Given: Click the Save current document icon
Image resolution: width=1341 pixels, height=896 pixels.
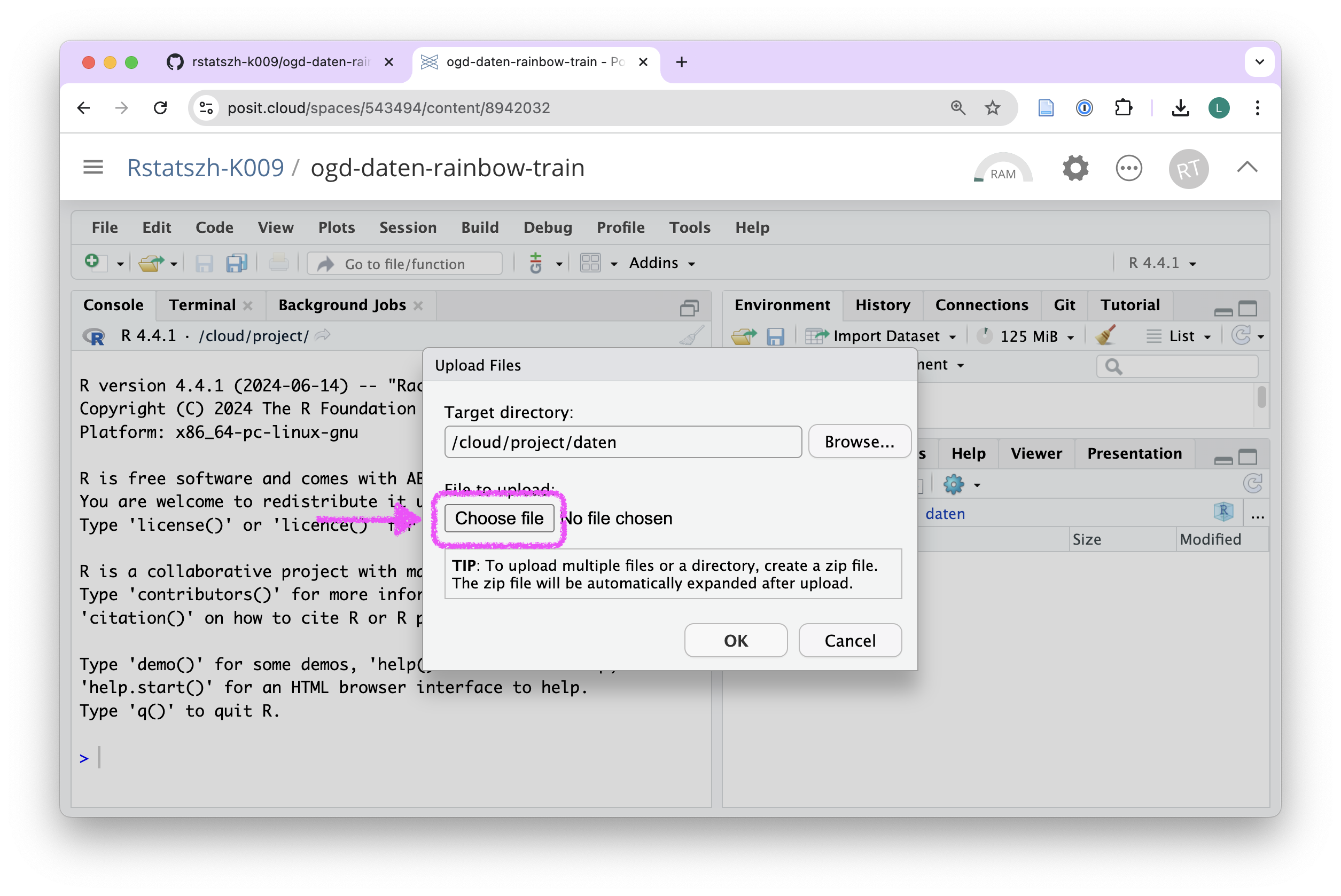Looking at the screenshot, I should pyautogui.click(x=204, y=263).
